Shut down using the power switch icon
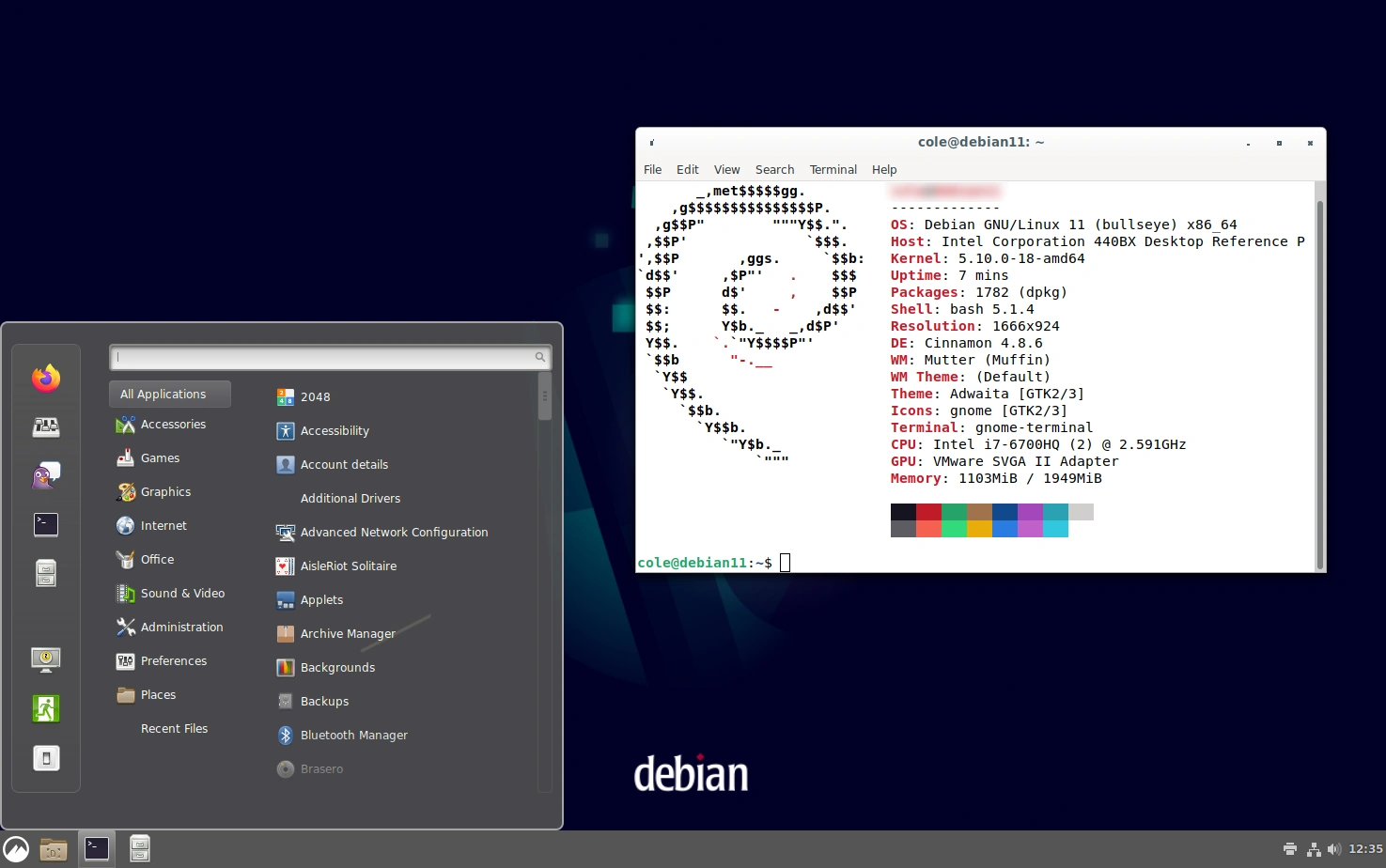The image size is (1386, 868). (x=46, y=757)
